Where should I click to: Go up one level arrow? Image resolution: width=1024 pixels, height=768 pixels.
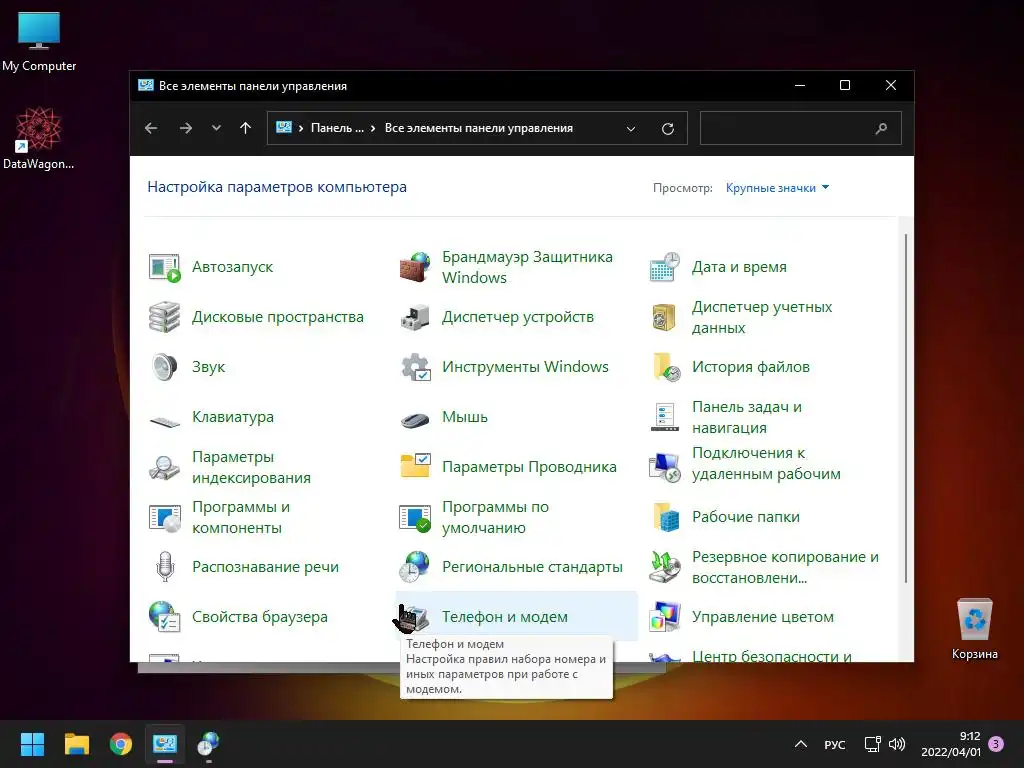246,128
